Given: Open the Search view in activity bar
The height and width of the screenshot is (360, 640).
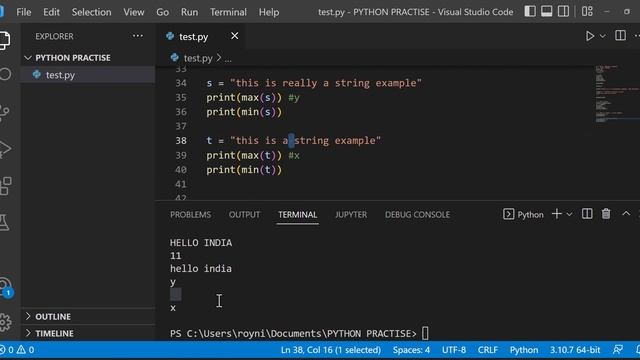Looking at the screenshot, I should point(5,74).
